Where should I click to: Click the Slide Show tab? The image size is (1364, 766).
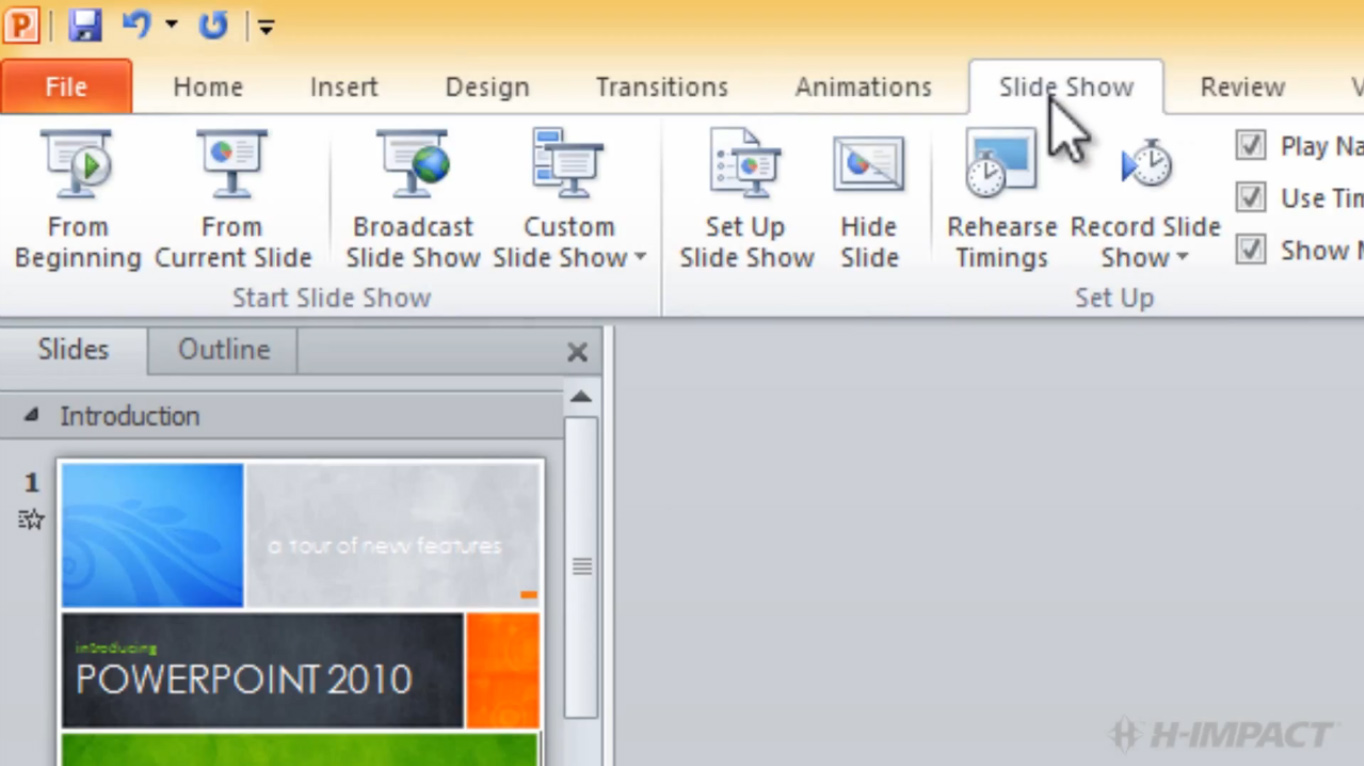[x=1066, y=87]
